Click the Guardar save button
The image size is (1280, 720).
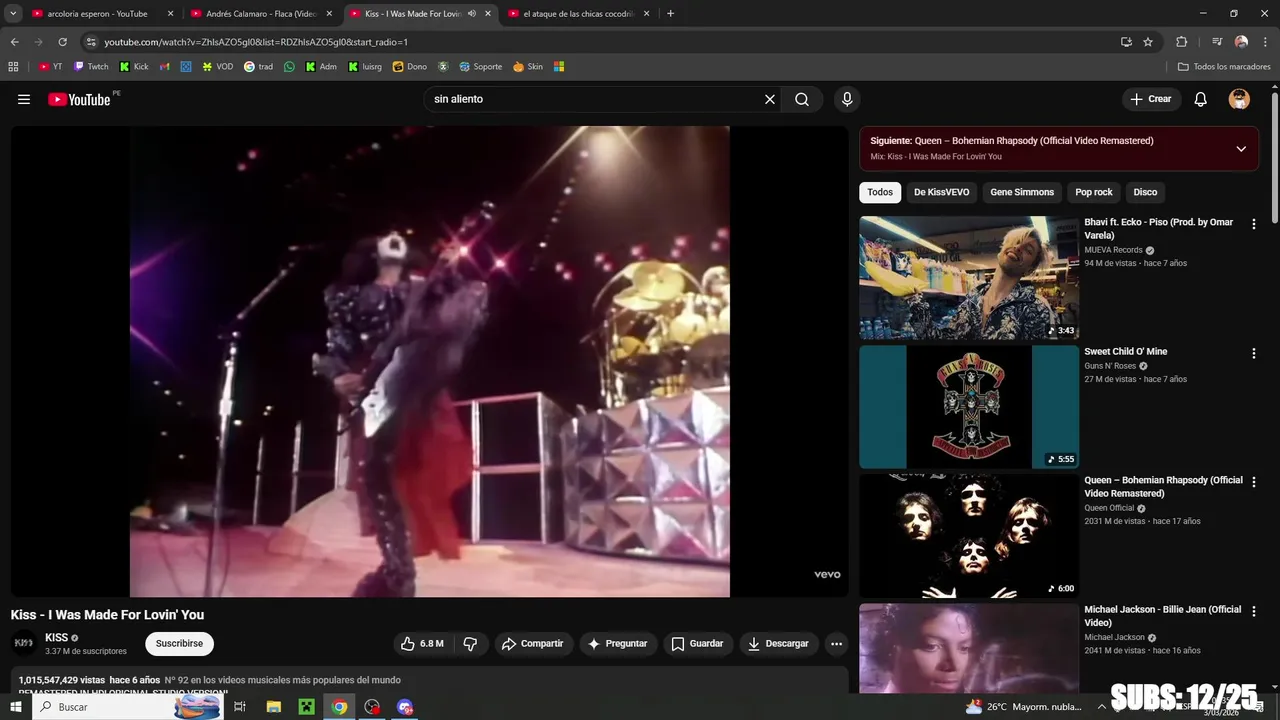pyautogui.click(x=697, y=644)
